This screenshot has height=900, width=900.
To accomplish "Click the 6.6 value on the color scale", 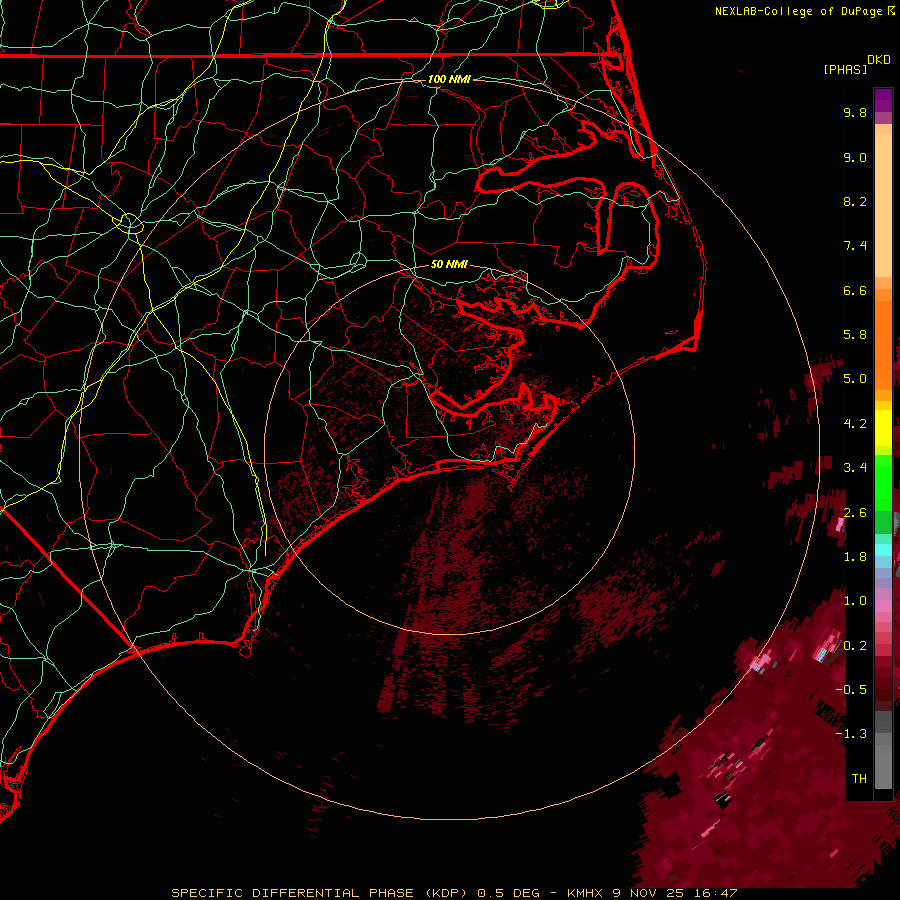I will coord(855,291).
